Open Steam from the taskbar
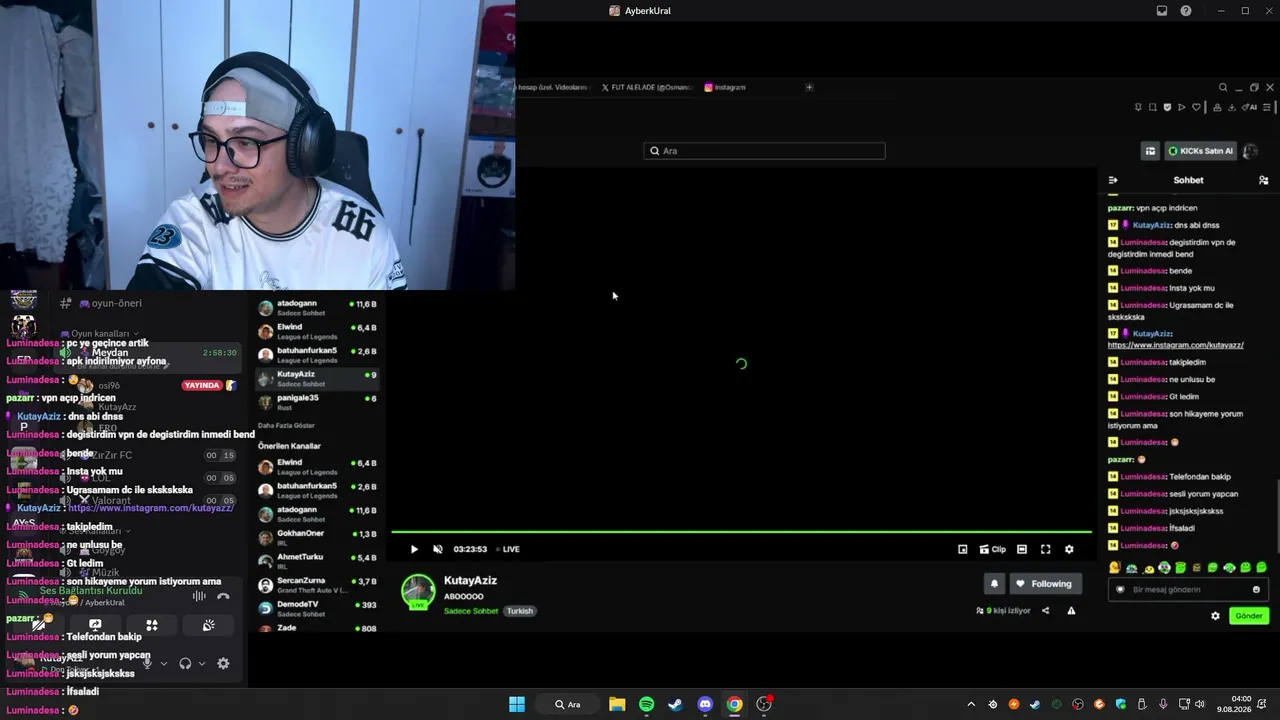The width and height of the screenshot is (1280, 720). coord(675,704)
